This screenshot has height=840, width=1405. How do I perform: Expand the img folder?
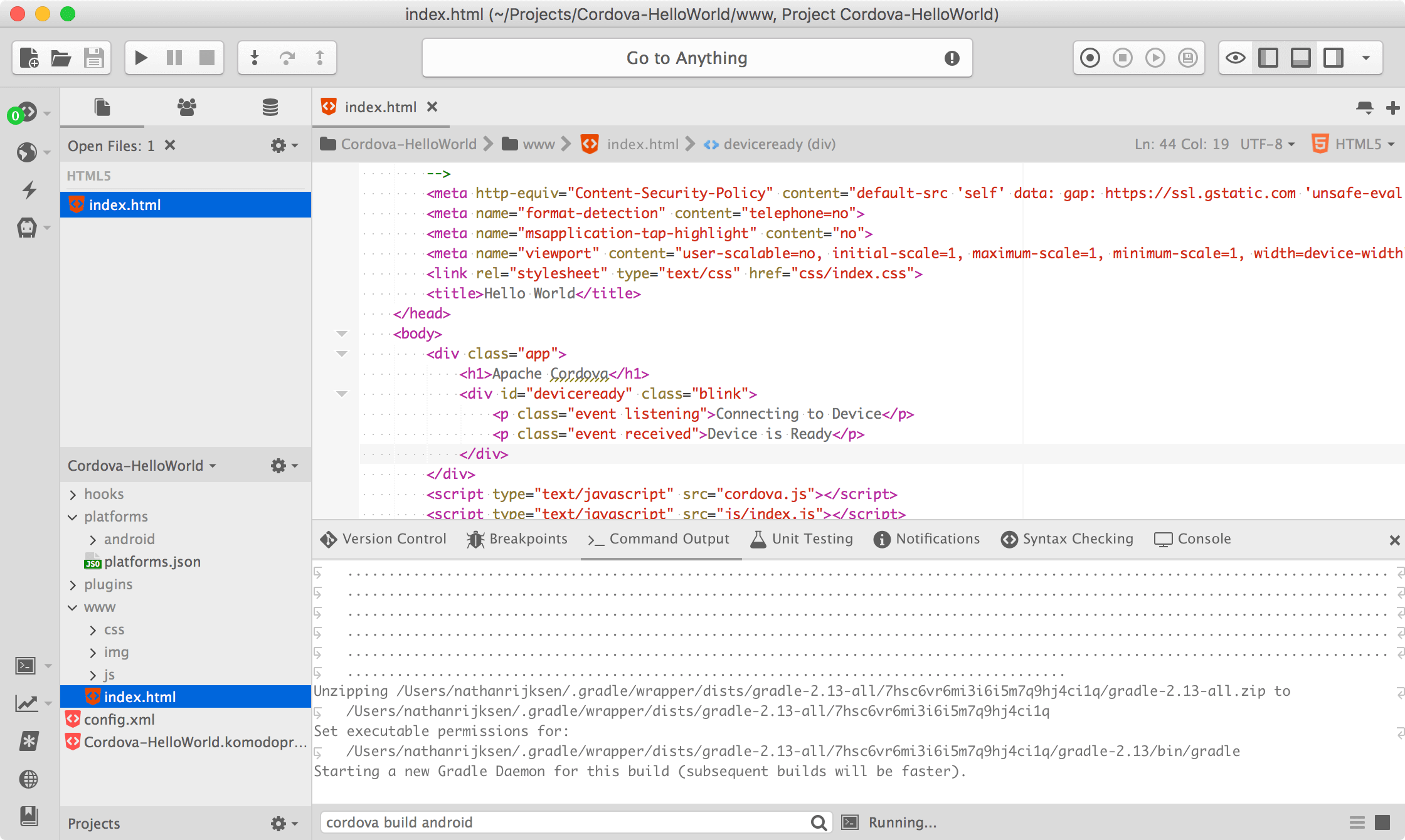93,653
